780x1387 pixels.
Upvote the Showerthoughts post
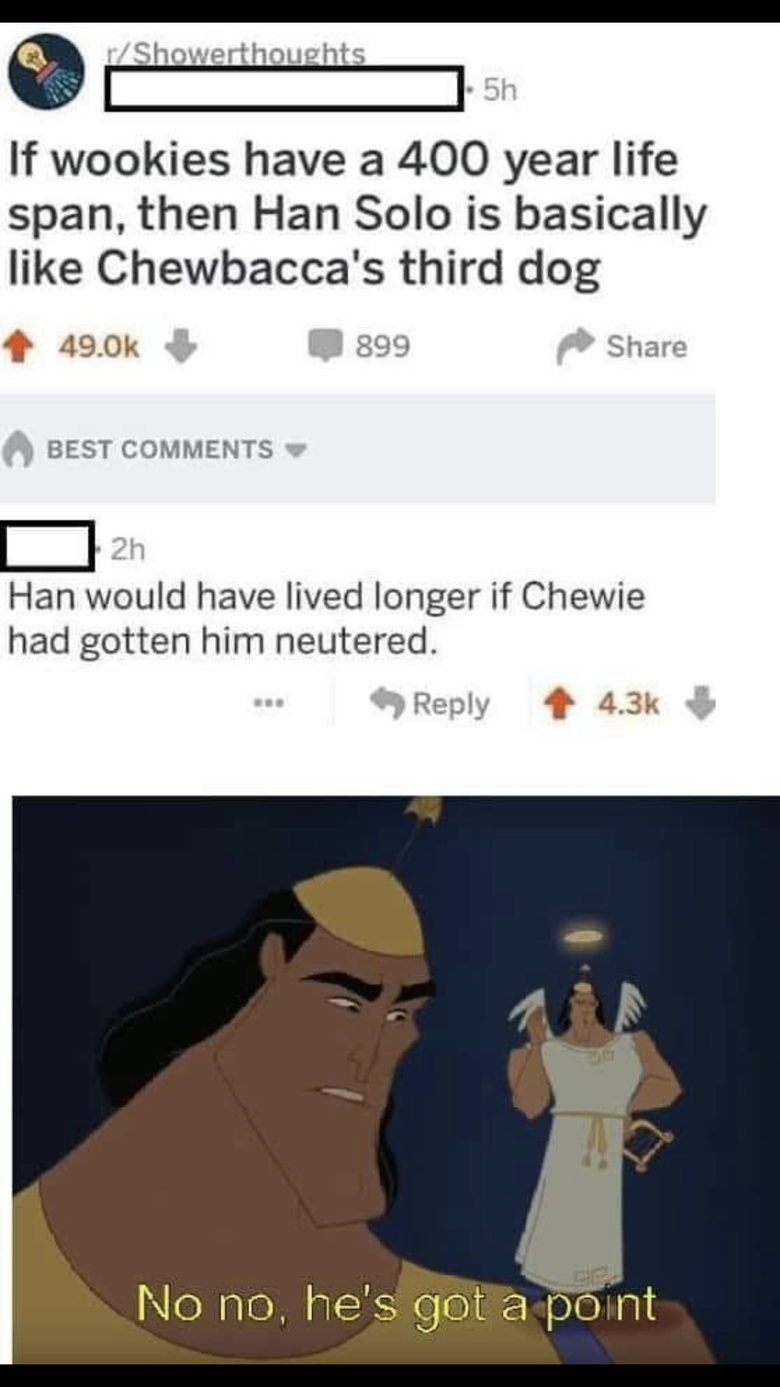tap(27, 347)
